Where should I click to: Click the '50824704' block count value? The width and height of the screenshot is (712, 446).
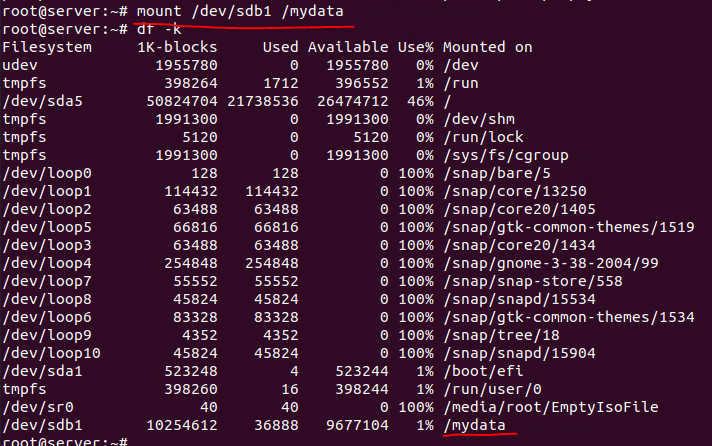(182, 101)
